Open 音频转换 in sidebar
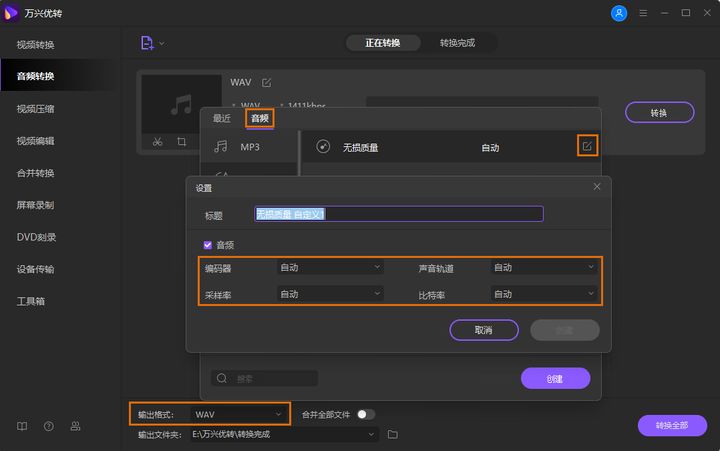Screen dimensions: 720x451 tap(36, 76)
